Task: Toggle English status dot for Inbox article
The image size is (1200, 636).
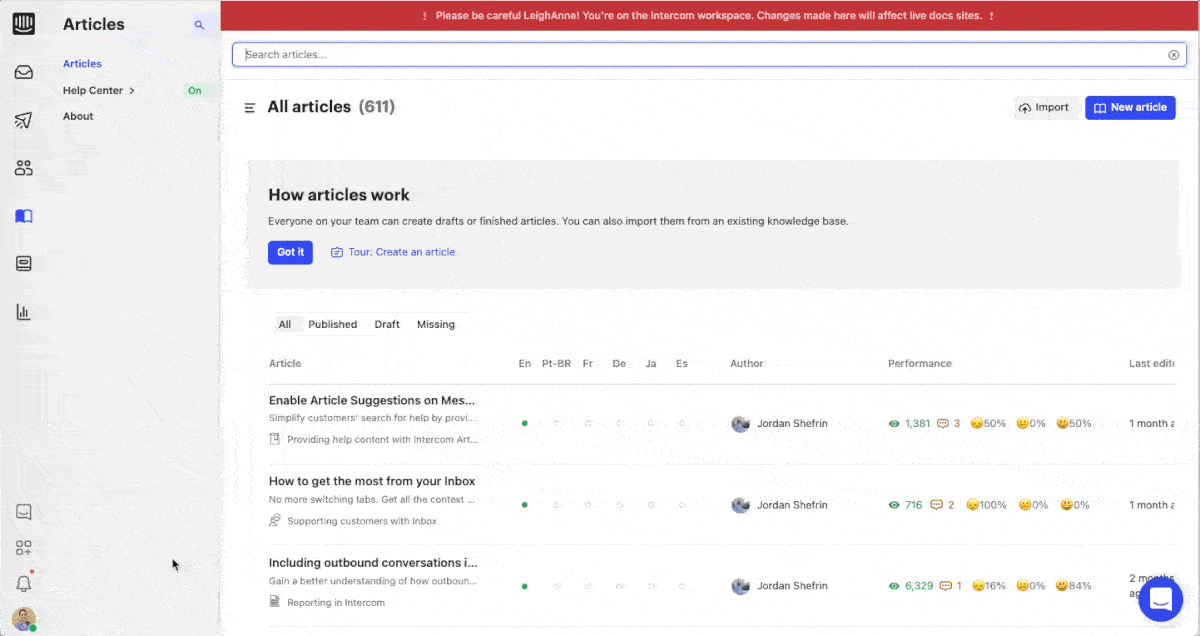Action: (x=524, y=505)
